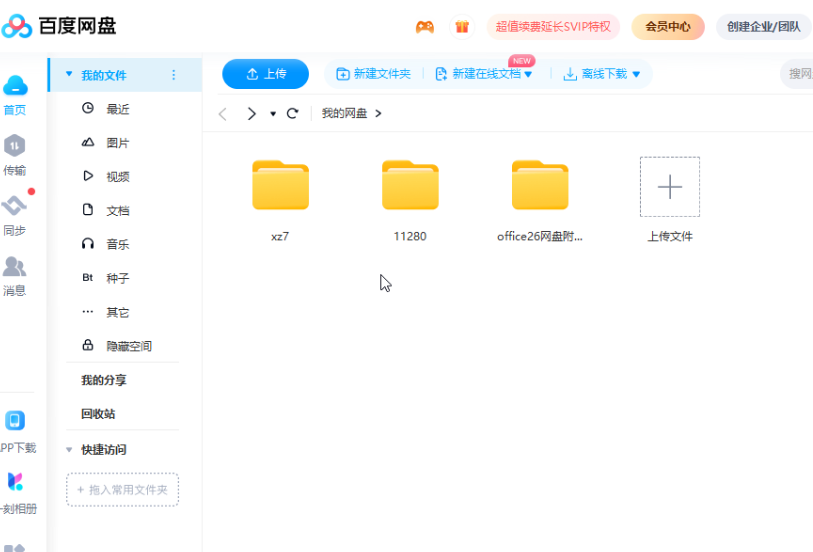
Task: Collapse the 我的文件 tree triangle
Action: (69, 74)
